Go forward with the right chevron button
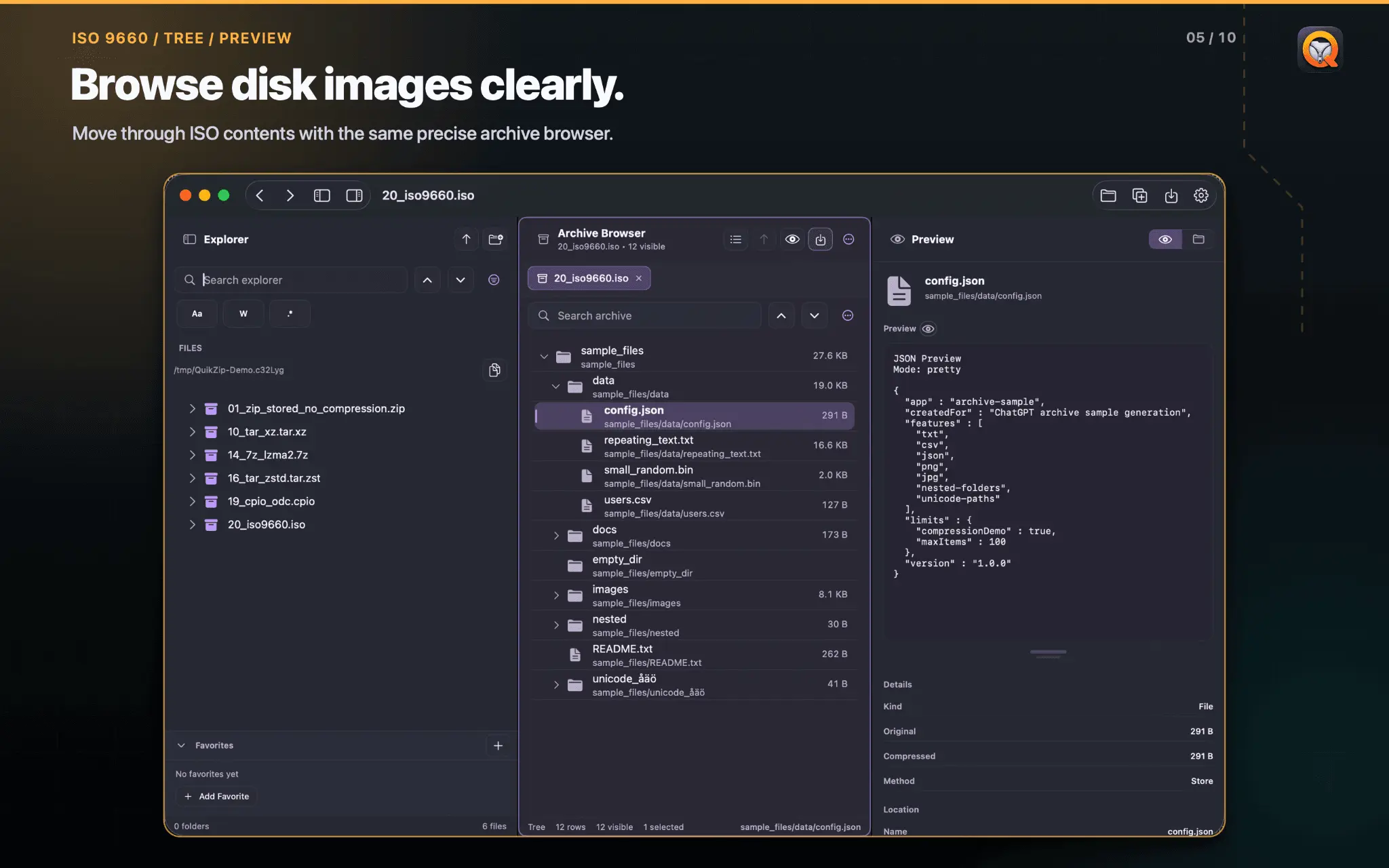The width and height of the screenshot is (1389, 868). (290, 195)
